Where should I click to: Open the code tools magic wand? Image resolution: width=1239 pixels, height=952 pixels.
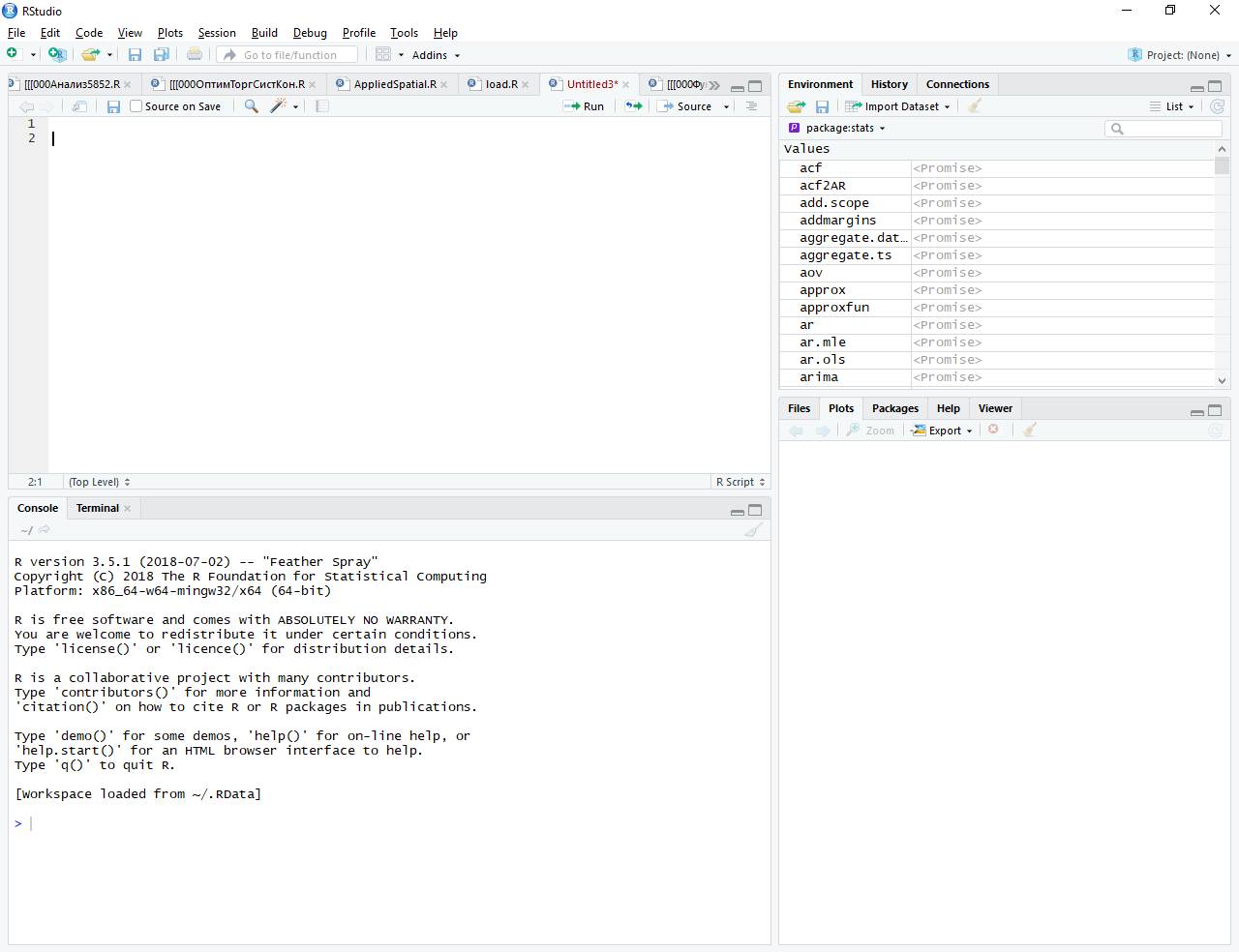coord(279,106)
